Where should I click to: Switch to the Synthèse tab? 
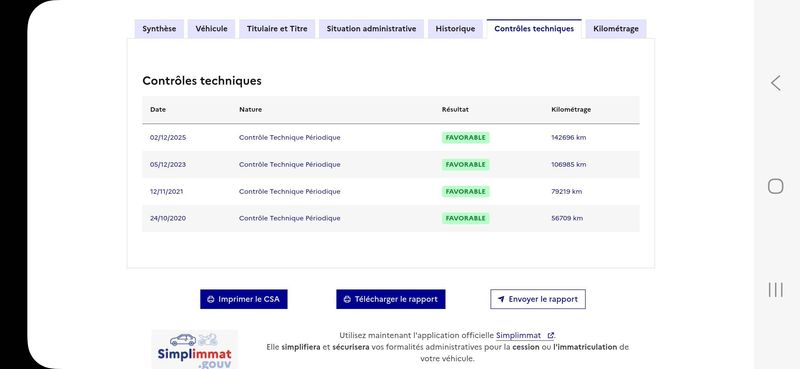(x=159, y=29)
